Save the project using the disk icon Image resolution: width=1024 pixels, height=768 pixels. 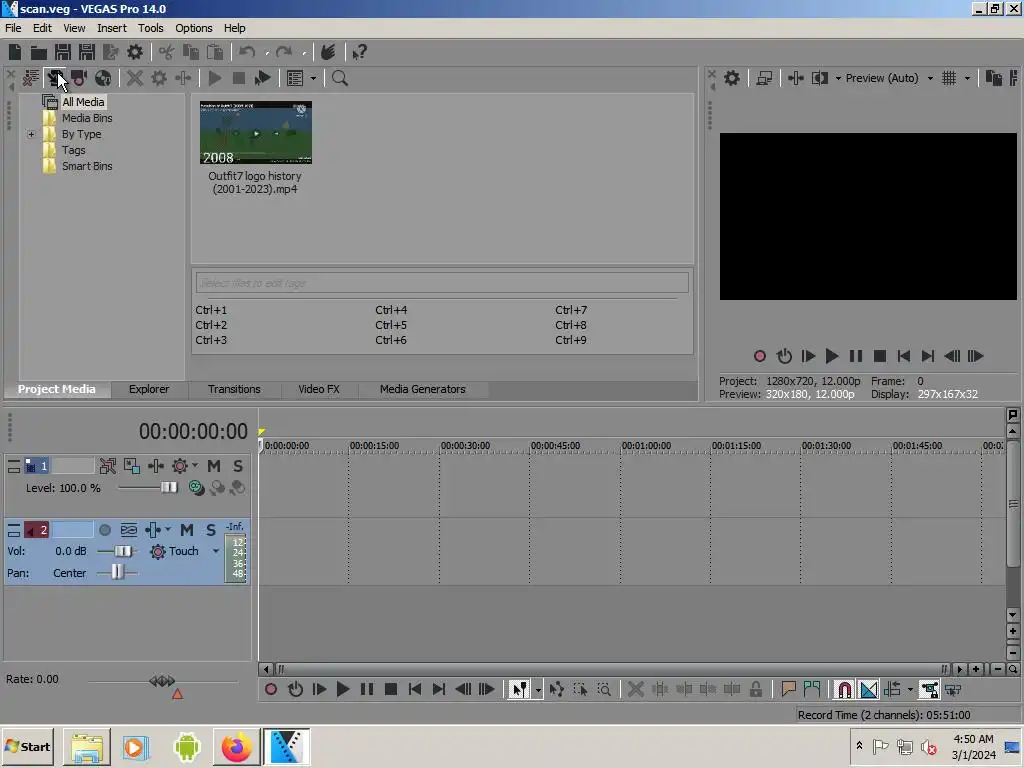63,52
